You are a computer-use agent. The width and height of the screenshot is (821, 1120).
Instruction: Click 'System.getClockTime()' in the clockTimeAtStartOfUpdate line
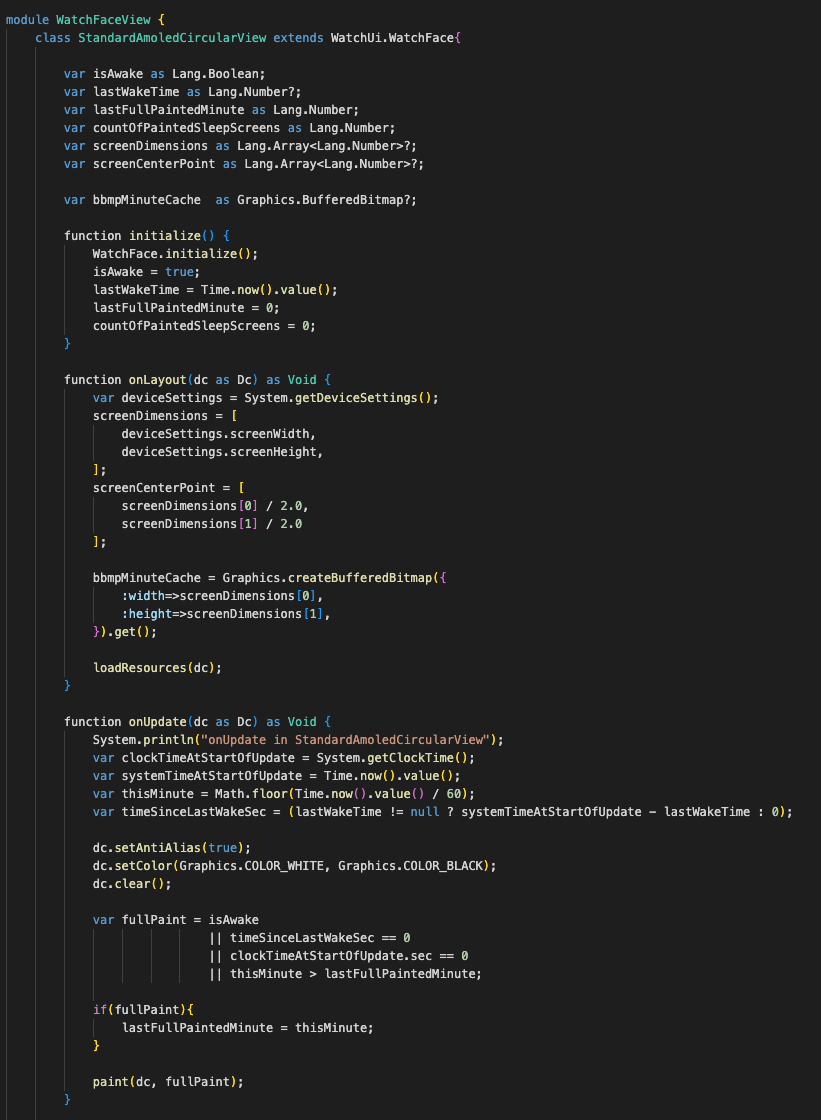click(392, 758)
